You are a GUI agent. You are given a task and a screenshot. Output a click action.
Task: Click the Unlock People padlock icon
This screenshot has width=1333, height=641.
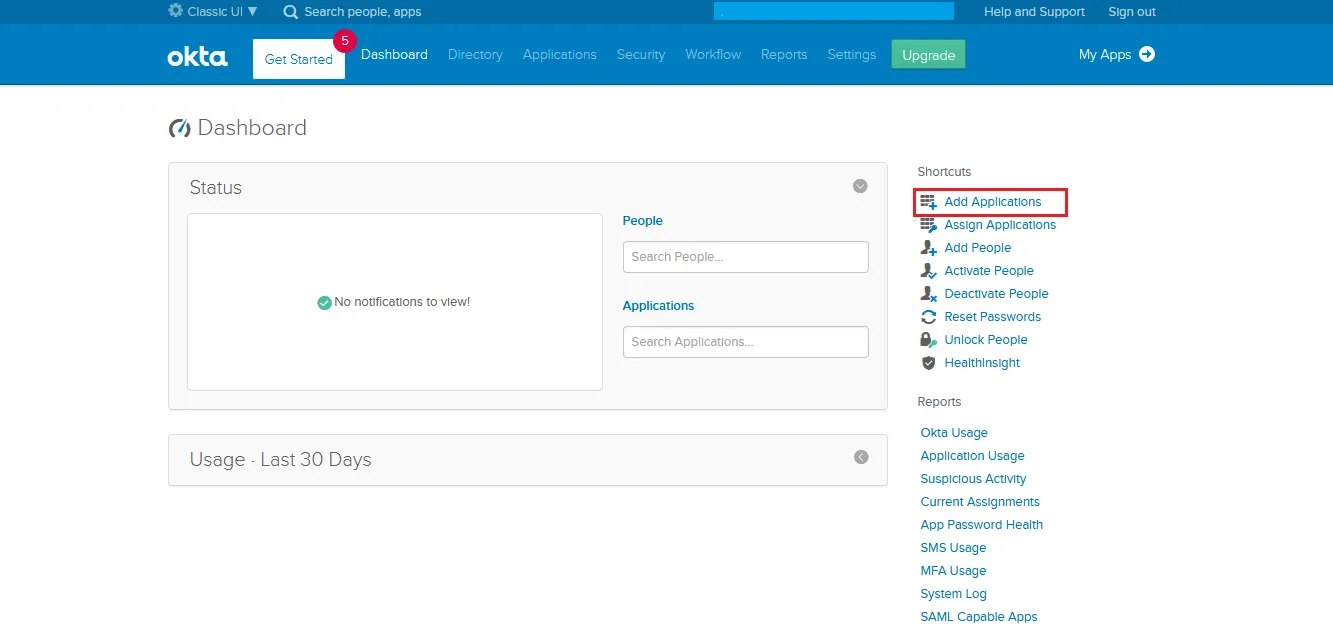click(928, 340)
